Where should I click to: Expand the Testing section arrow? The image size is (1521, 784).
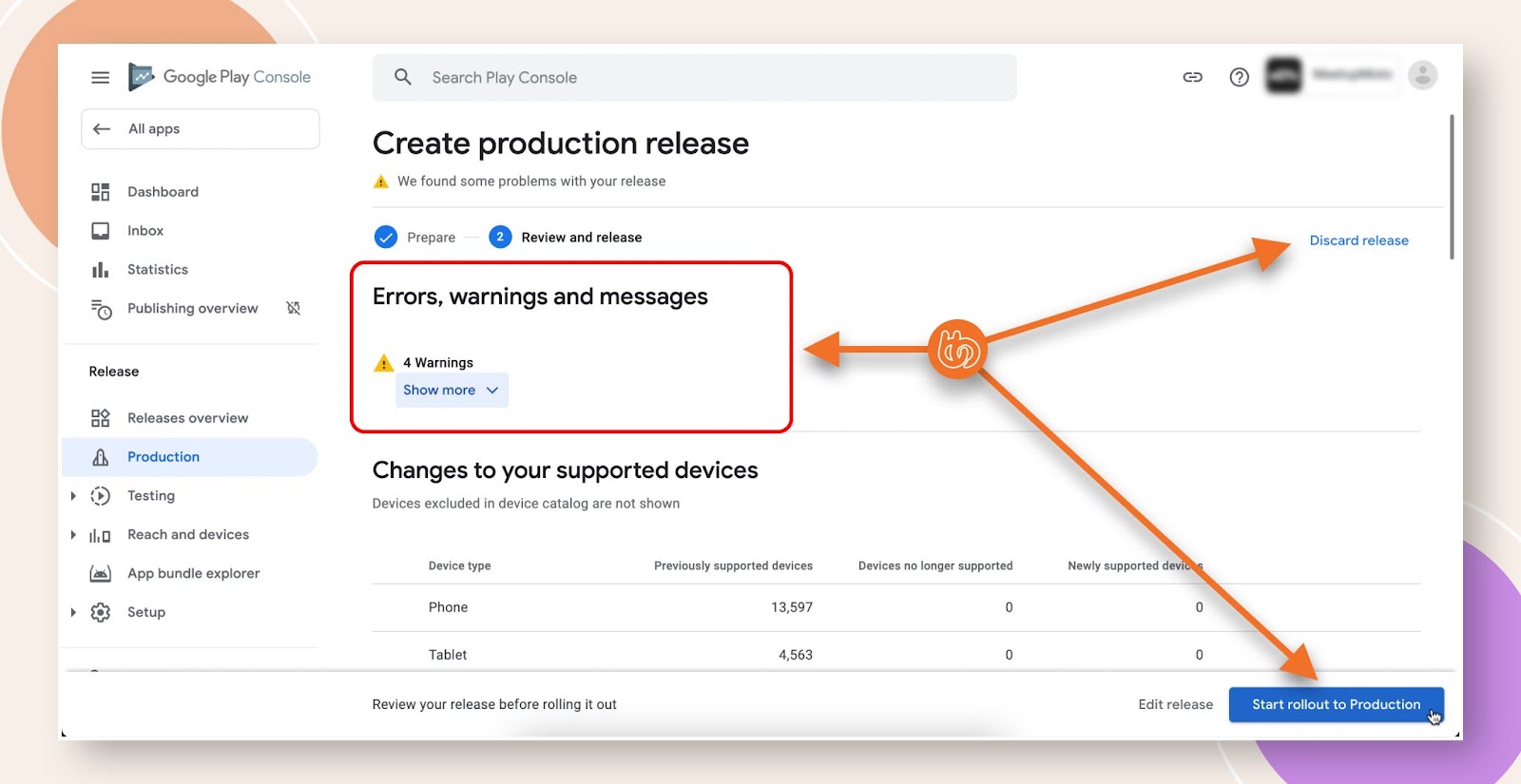click(x=73, y=496)
